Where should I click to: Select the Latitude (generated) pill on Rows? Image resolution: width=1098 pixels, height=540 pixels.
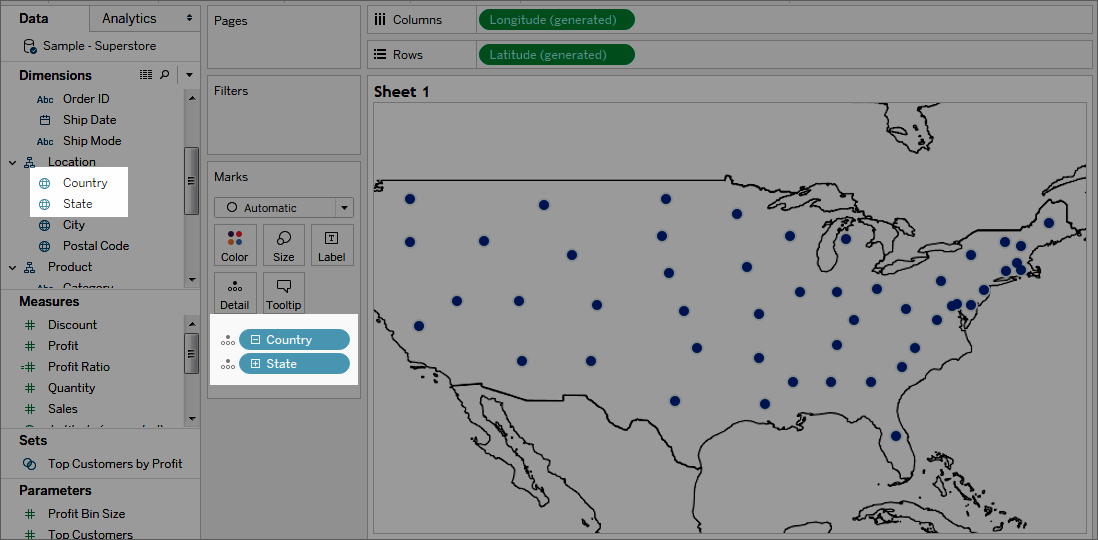pos(556,55)
